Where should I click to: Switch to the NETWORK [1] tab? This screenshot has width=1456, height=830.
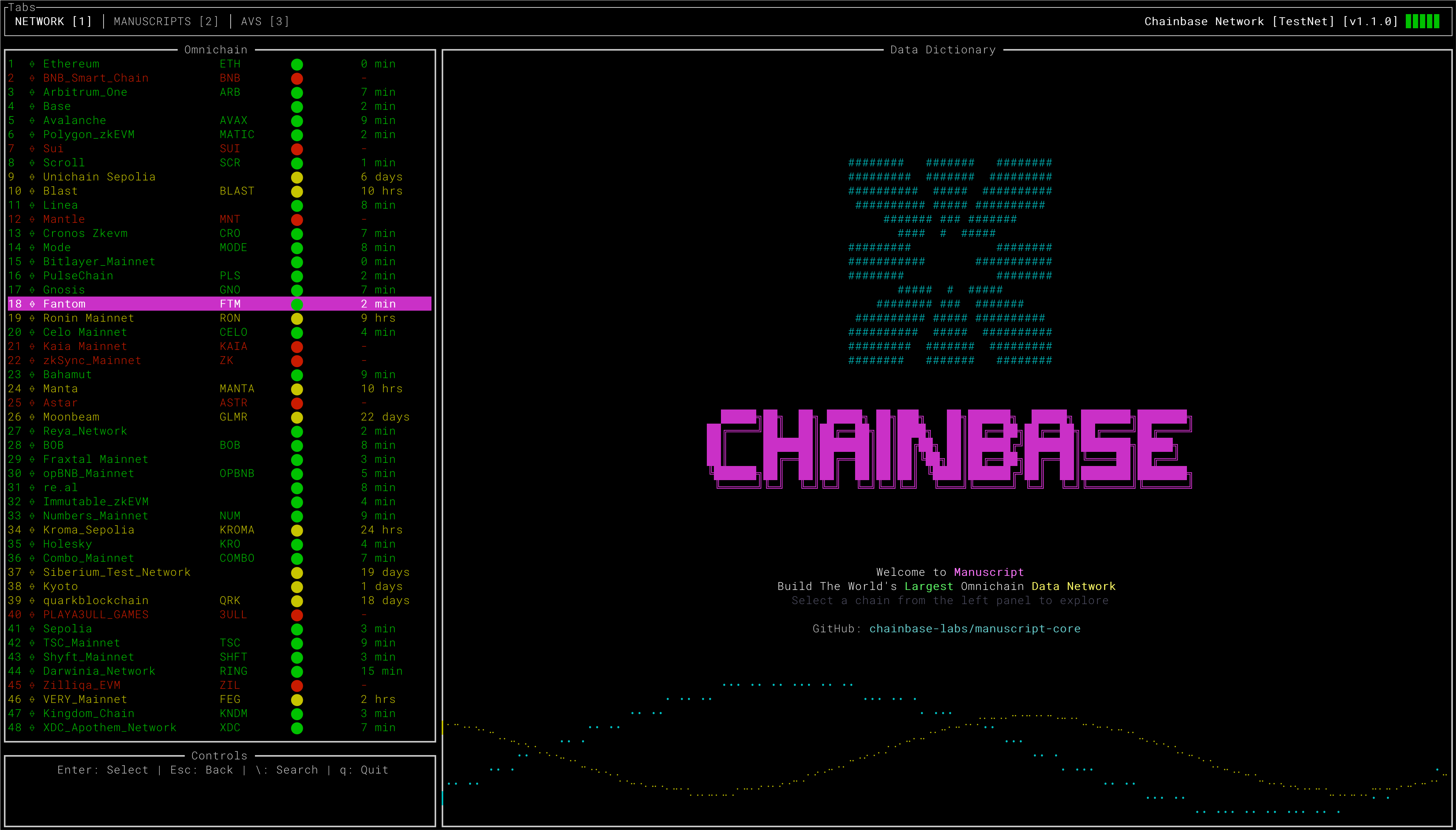(53, 22)
